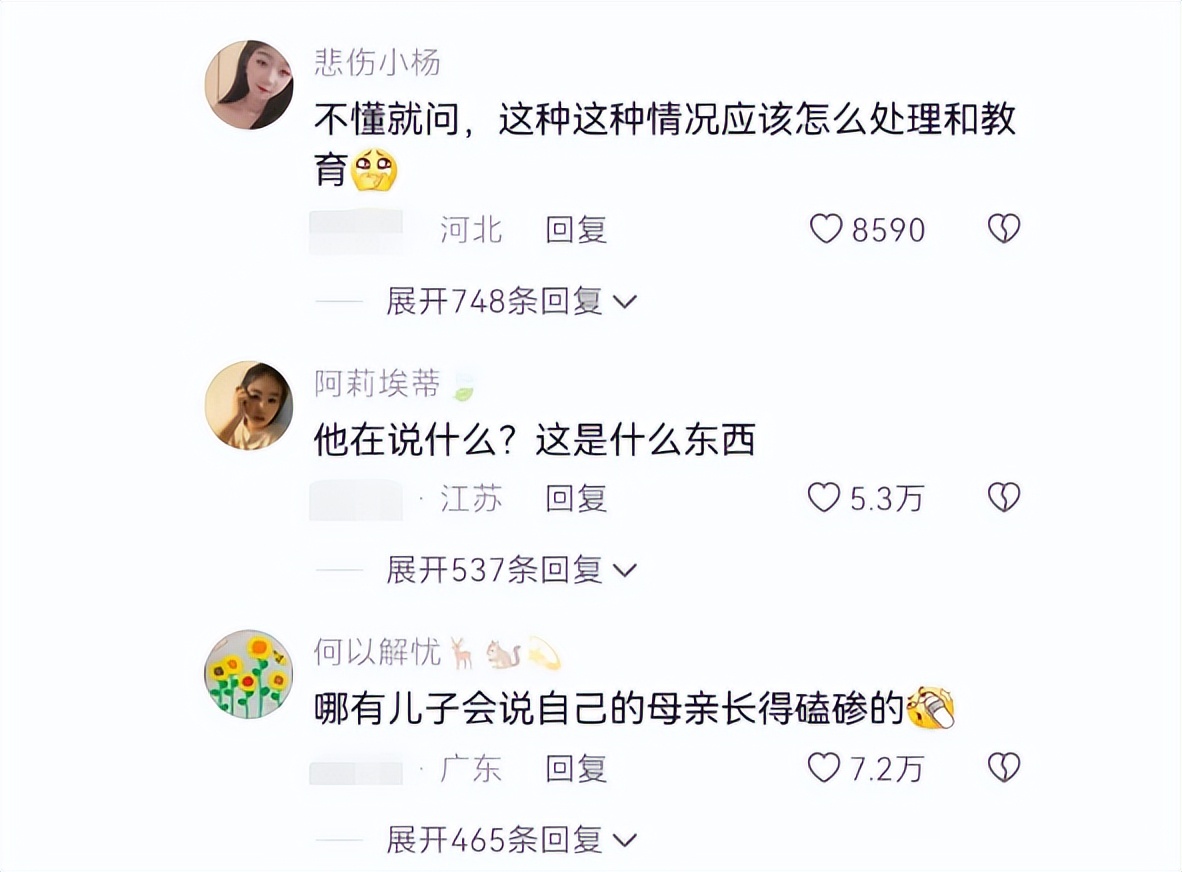
Task: Open the sunflower avatar of 何以解忧
Action: coord(250,674)
